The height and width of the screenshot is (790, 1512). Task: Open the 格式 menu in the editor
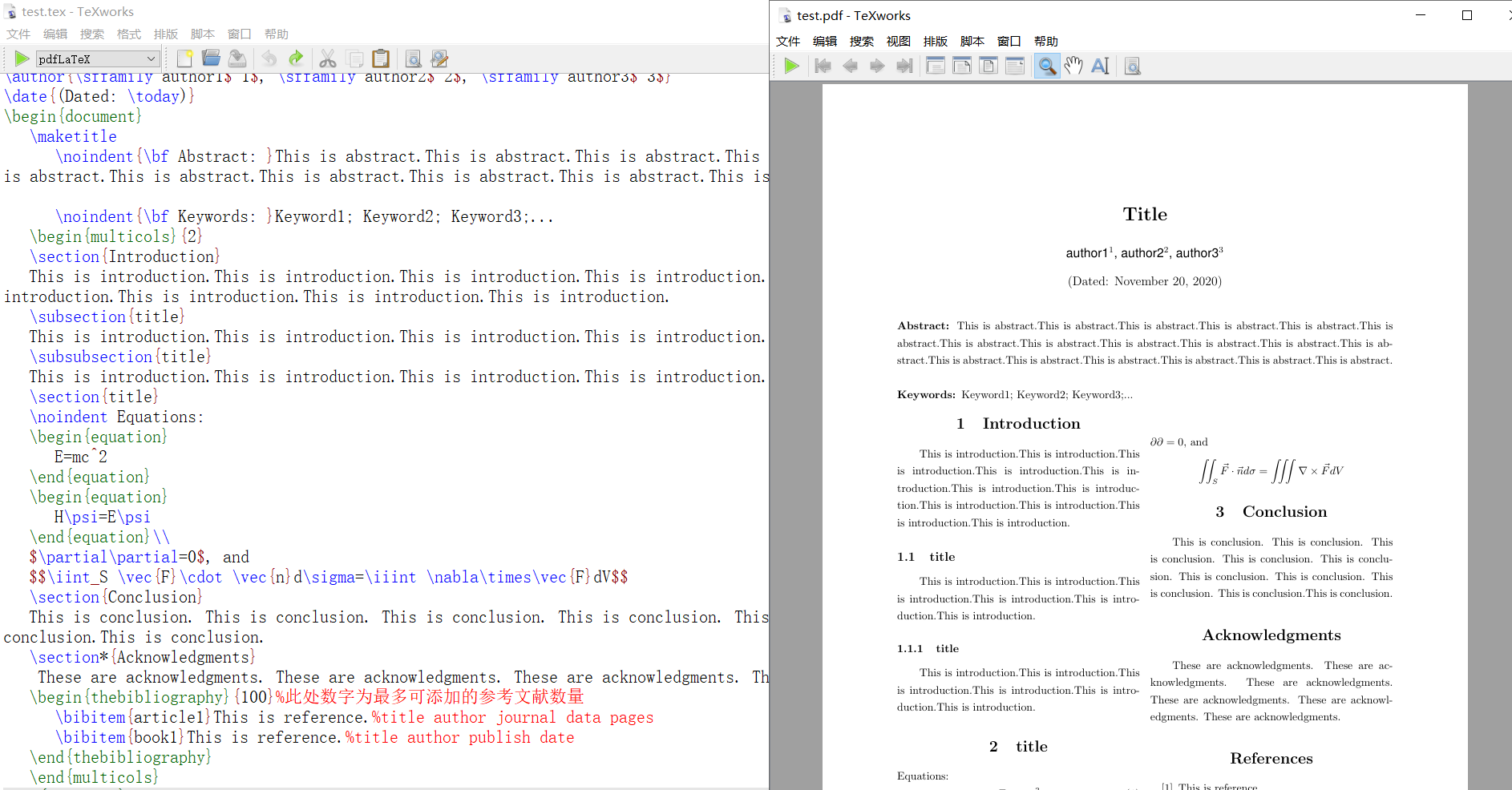pyautogui.click(x=128, y=34)
